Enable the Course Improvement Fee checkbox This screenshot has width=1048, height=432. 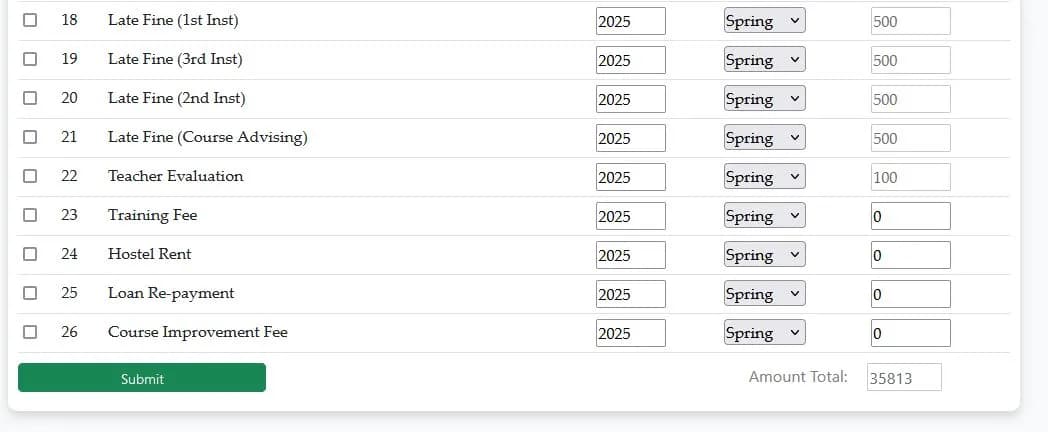pyautogui.click(x=30, y=332)
